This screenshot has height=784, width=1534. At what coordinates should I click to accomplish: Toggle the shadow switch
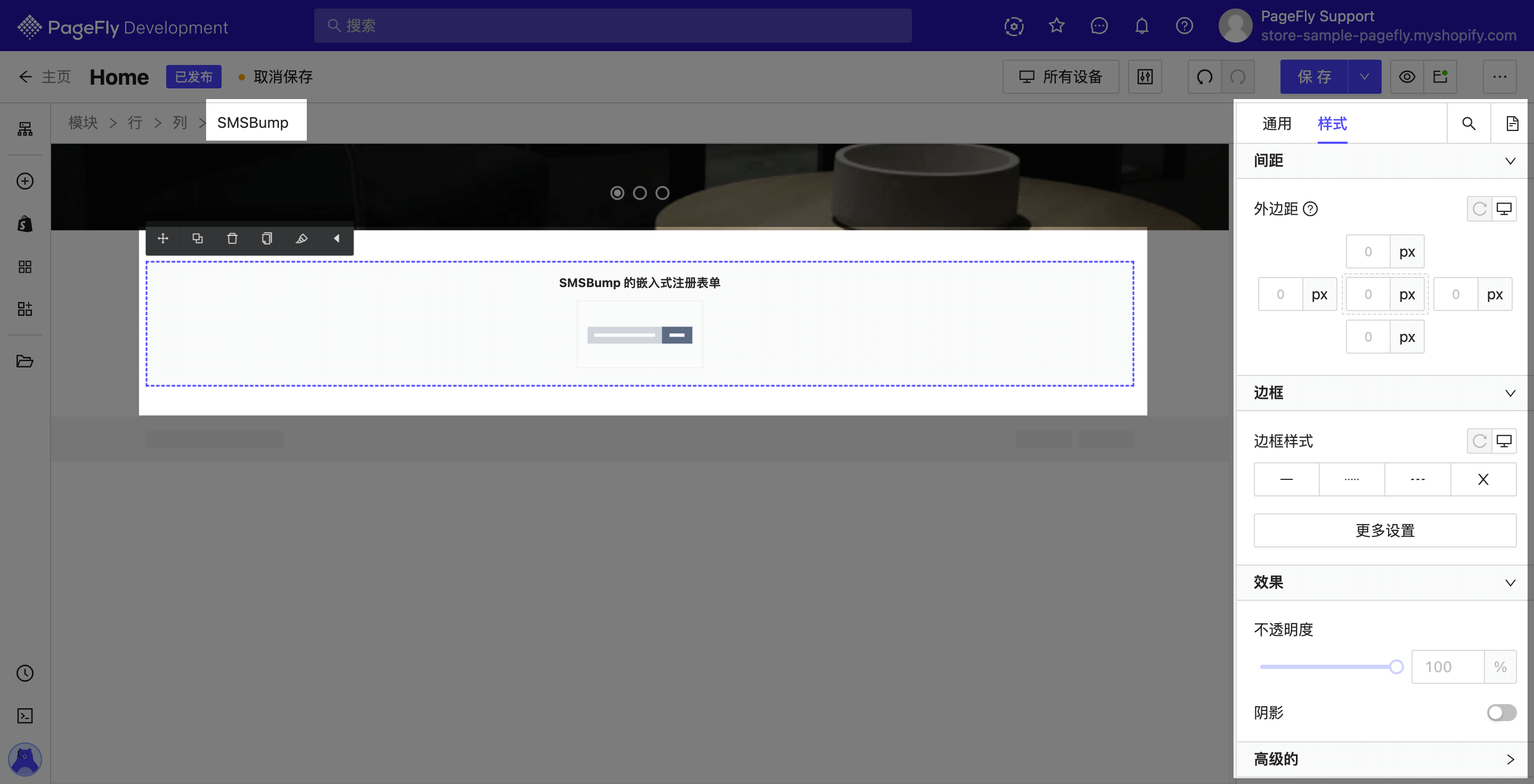pos(1502,713)
